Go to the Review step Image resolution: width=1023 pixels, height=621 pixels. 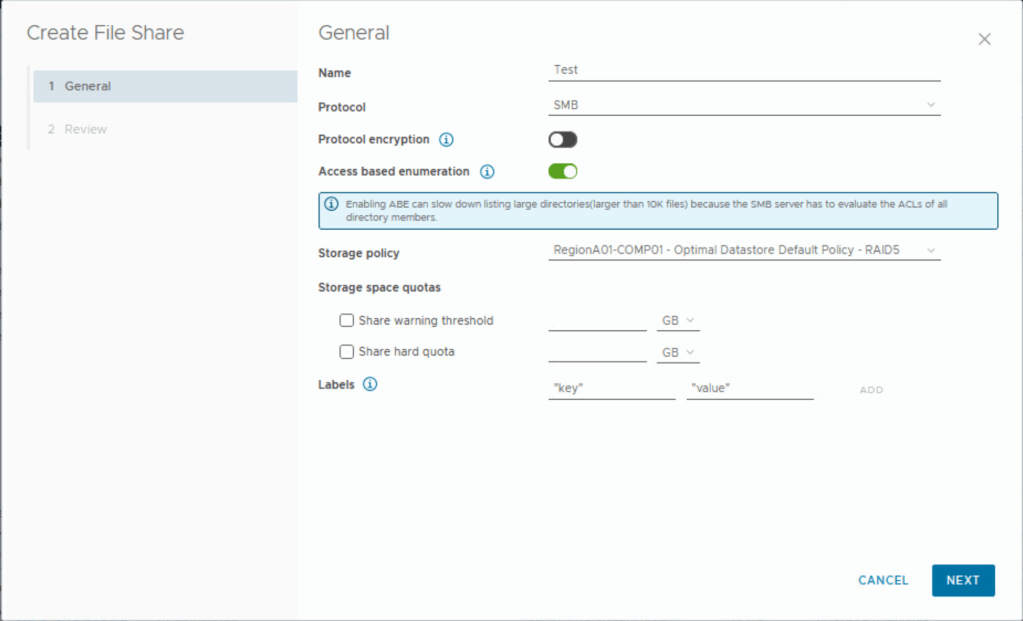85,129
